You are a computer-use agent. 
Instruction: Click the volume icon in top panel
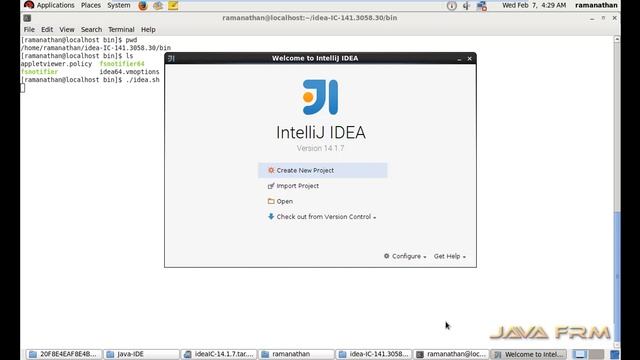tap(466, 5)
